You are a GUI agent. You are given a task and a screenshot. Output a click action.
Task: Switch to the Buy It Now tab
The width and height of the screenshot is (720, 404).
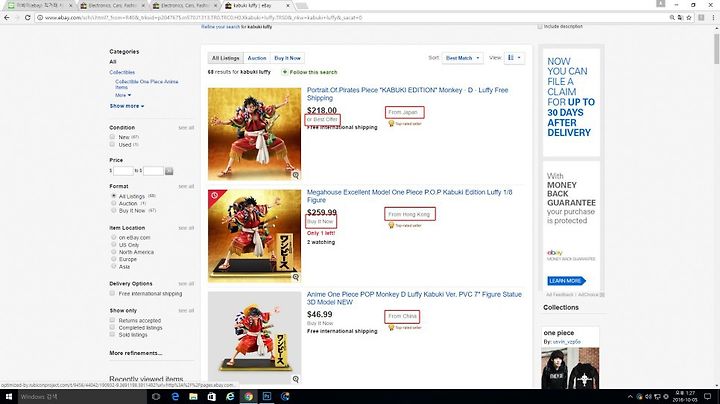pyautogui.click(x=287, y=58)
